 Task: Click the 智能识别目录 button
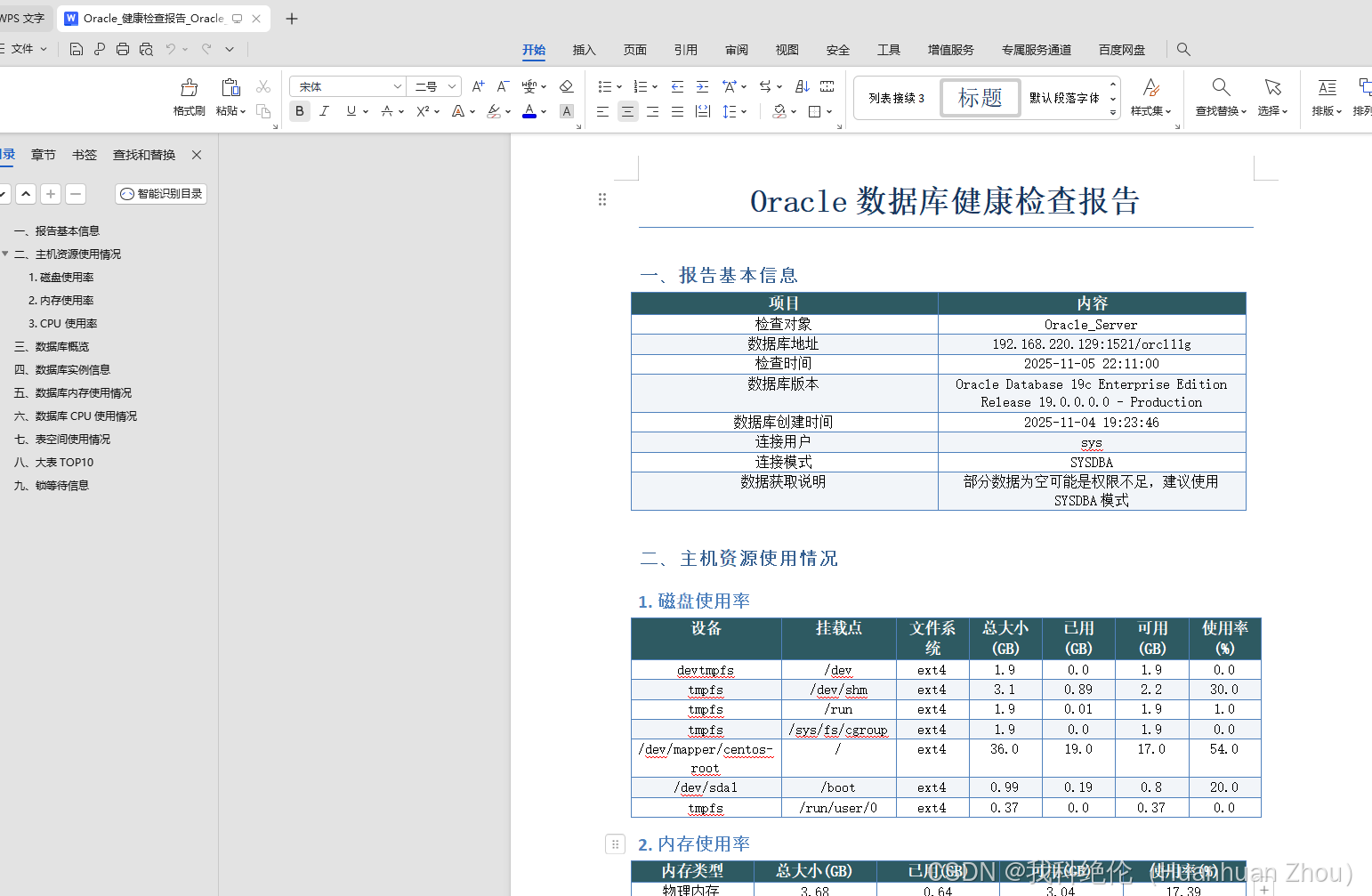click(160, 193)
